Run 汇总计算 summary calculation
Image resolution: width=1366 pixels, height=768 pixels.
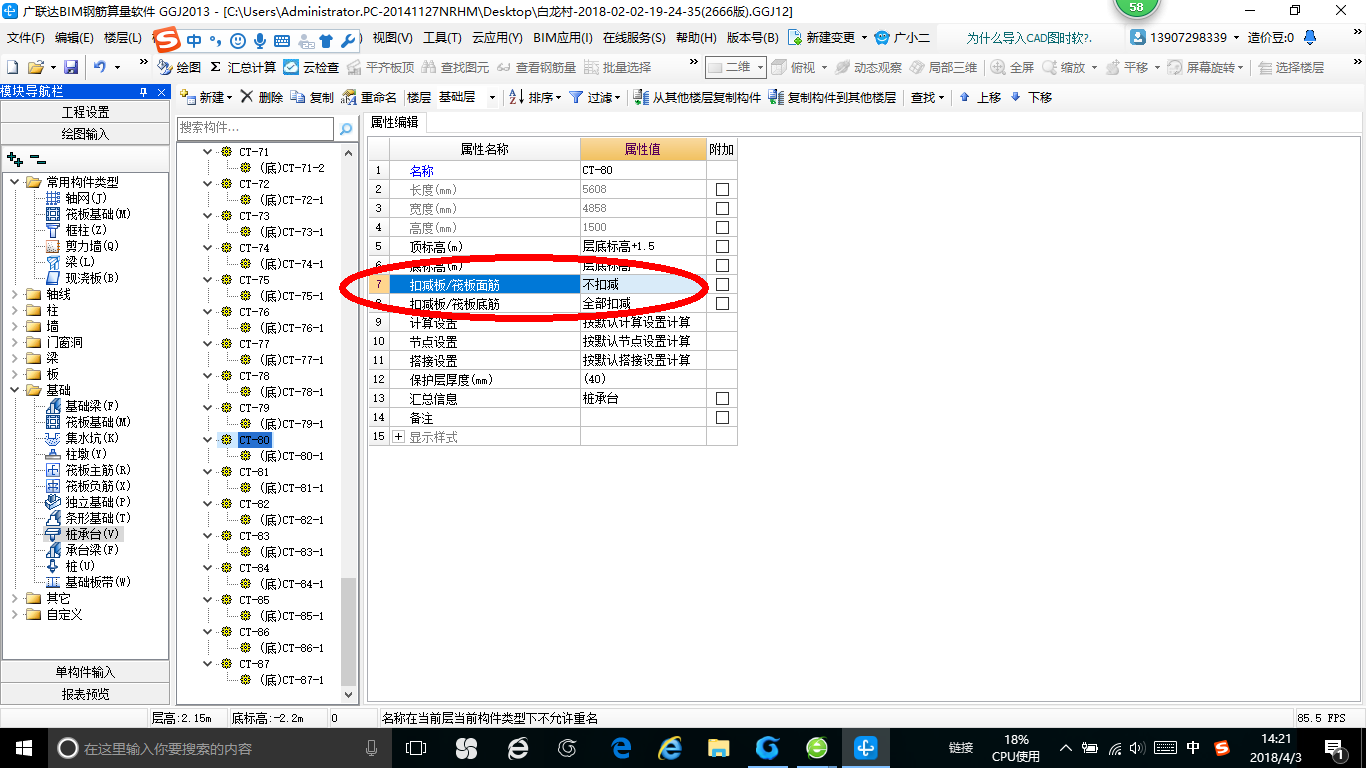click(243, 67)
